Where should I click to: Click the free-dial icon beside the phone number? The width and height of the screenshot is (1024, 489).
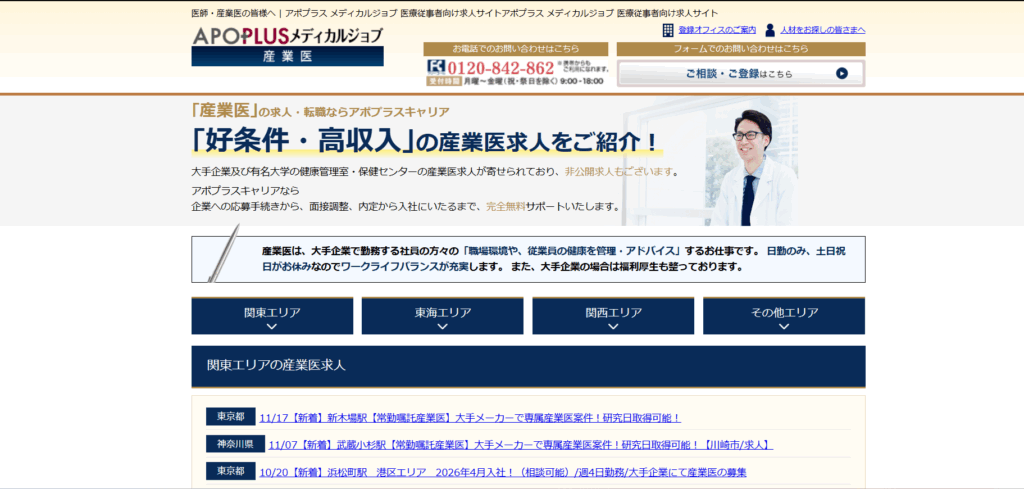point(436,67)
